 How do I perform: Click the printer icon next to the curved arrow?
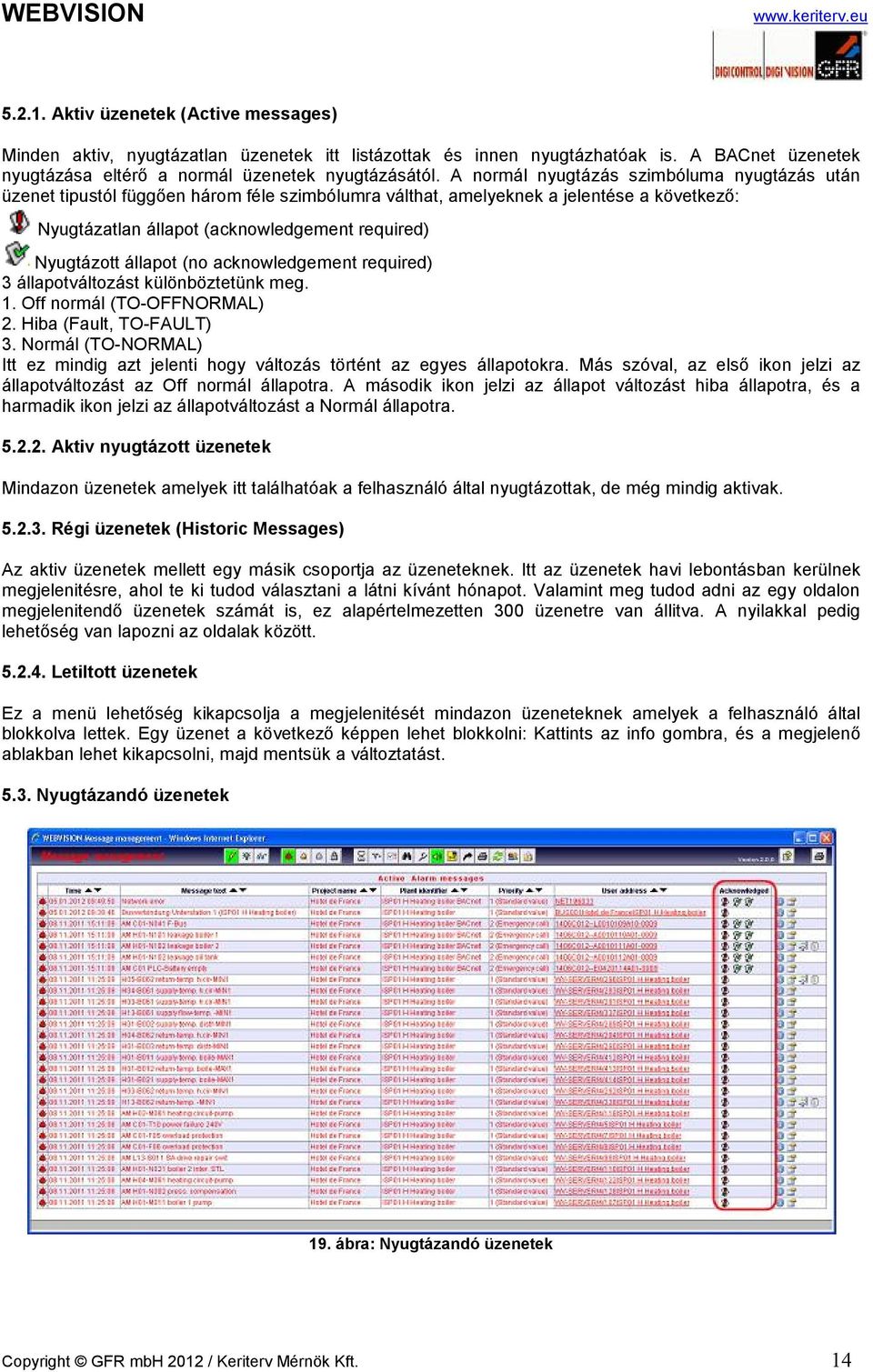[482, 856]
